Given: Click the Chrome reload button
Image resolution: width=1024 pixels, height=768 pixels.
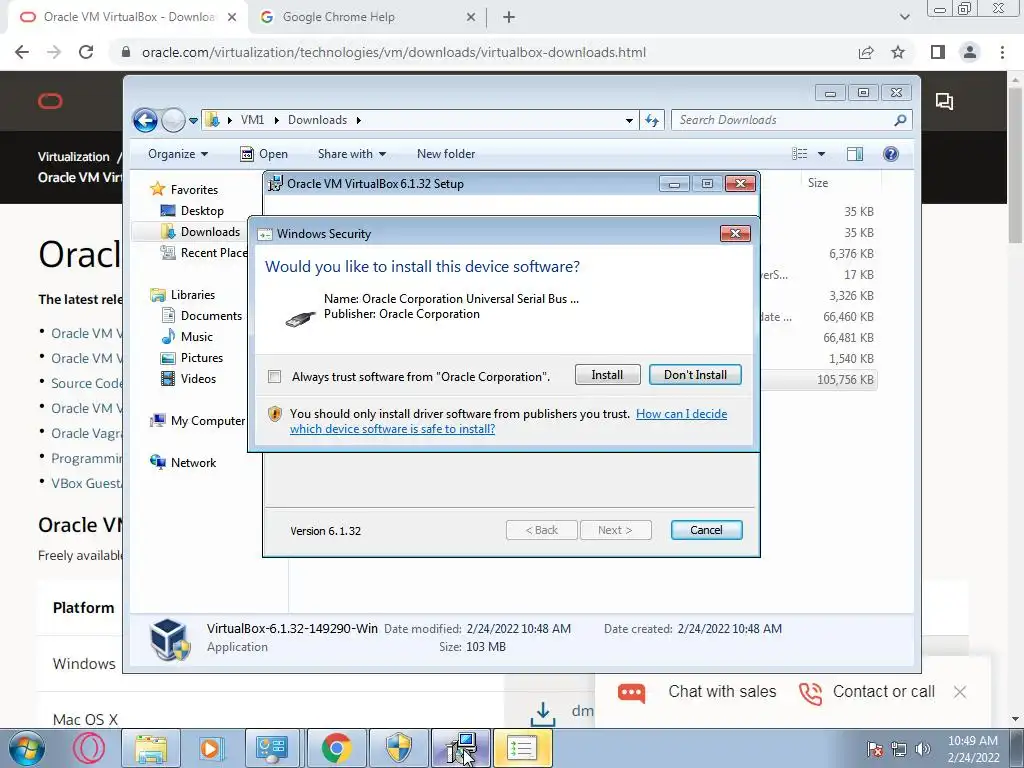Looking at the screenshot, I should (86, 52).
